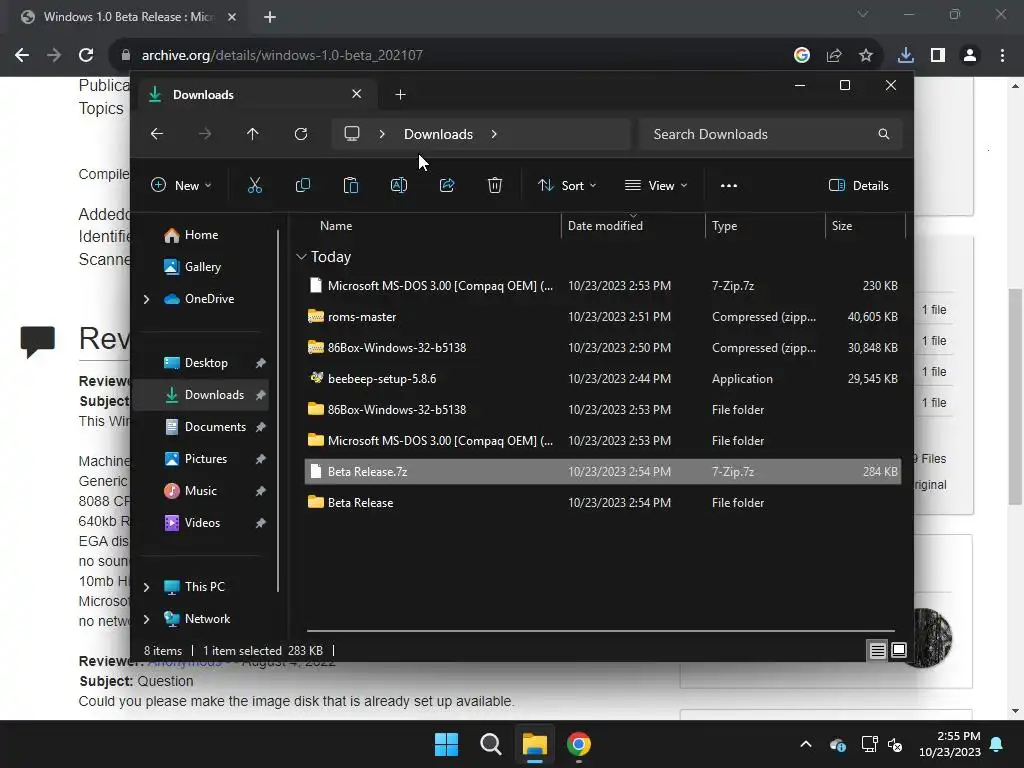
Task: Click the Copy icon in Explorer toolbar
Action: [x=302, y=185]
